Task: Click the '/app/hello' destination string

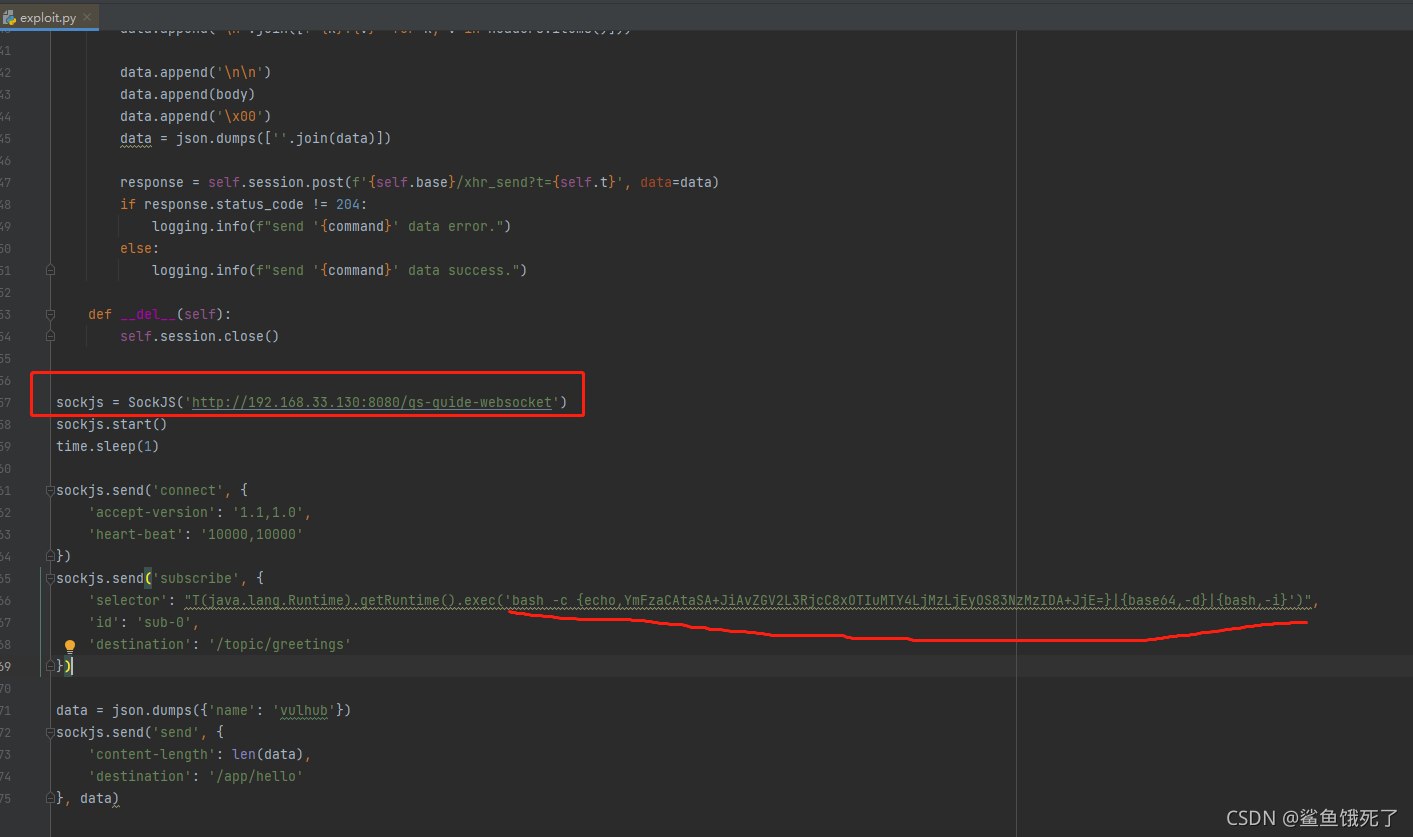Action: (255, 776)
